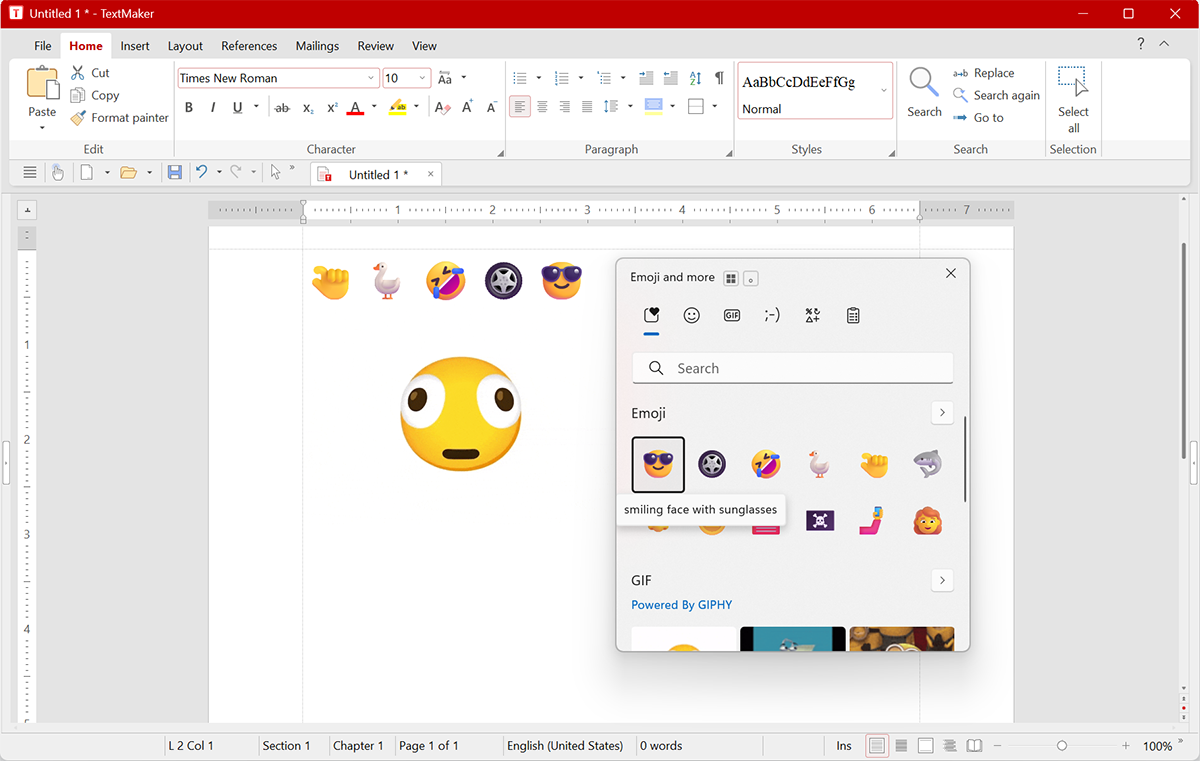
Task: Click Select all button
Action: [x=1073, y=100]
